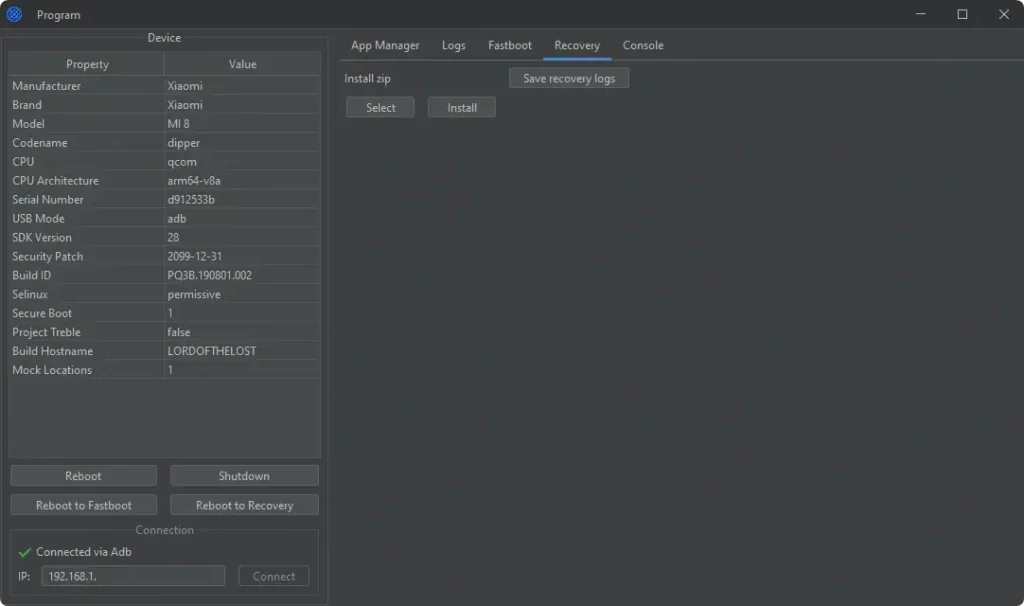
Task: Click the app logo icon in title bar
Action: 14,15
